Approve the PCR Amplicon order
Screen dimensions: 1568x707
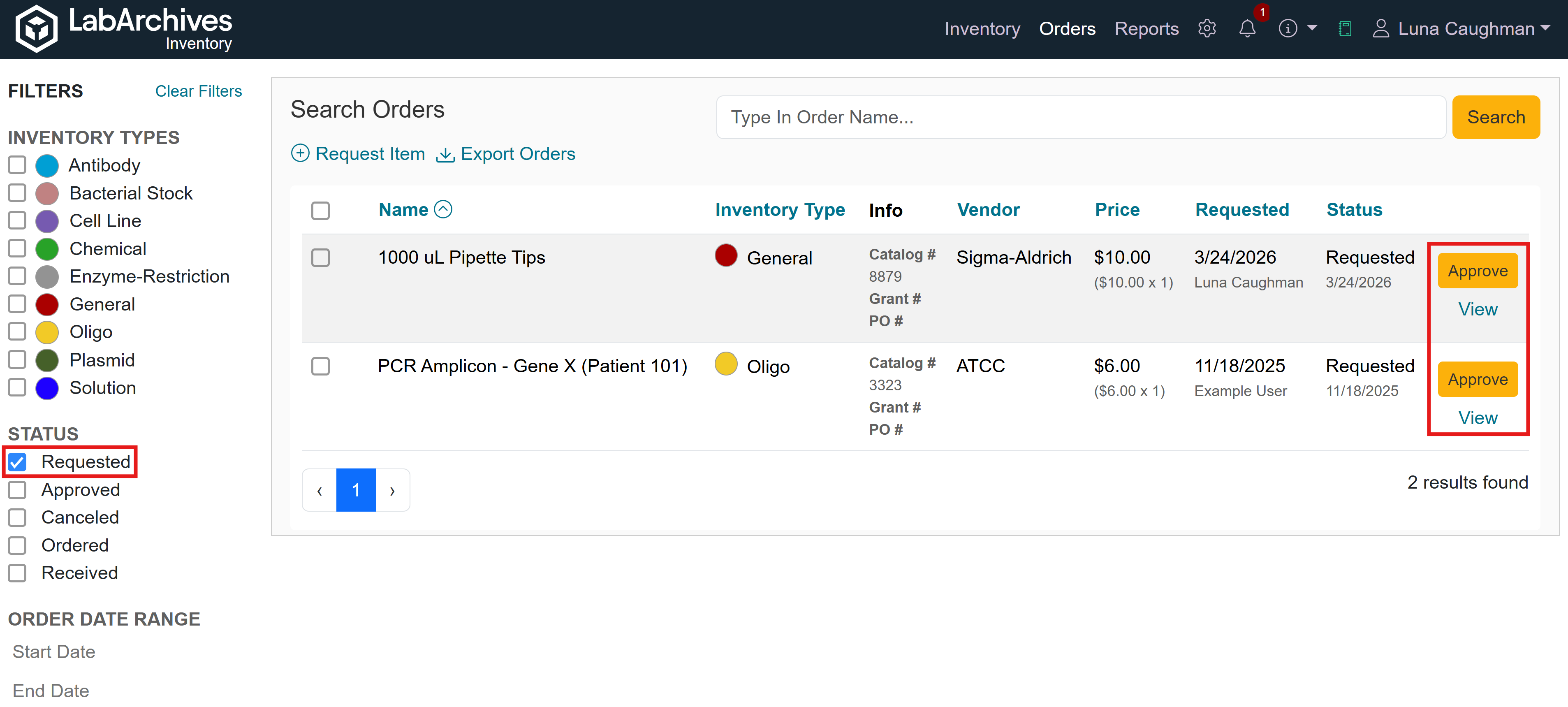tap(1477, 379)
